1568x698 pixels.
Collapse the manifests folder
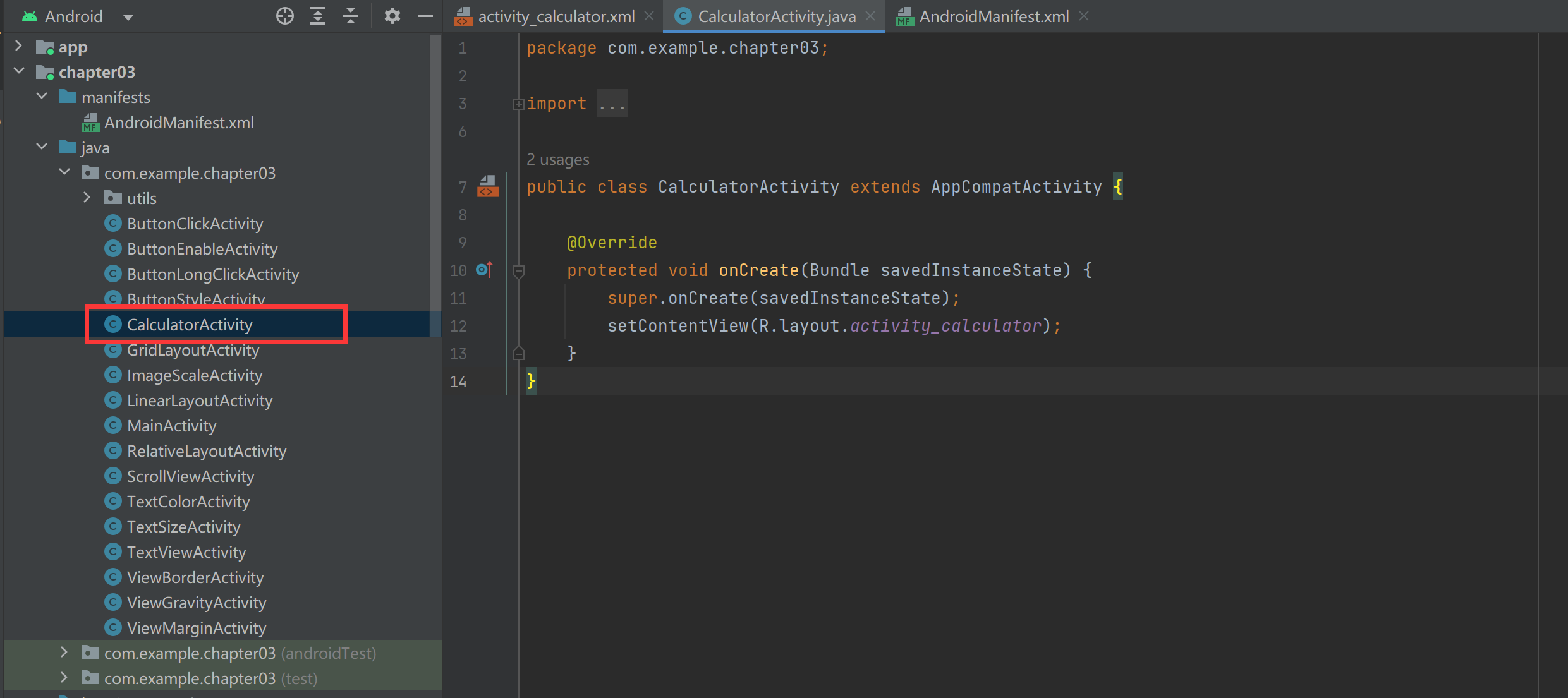click(42, 97)
